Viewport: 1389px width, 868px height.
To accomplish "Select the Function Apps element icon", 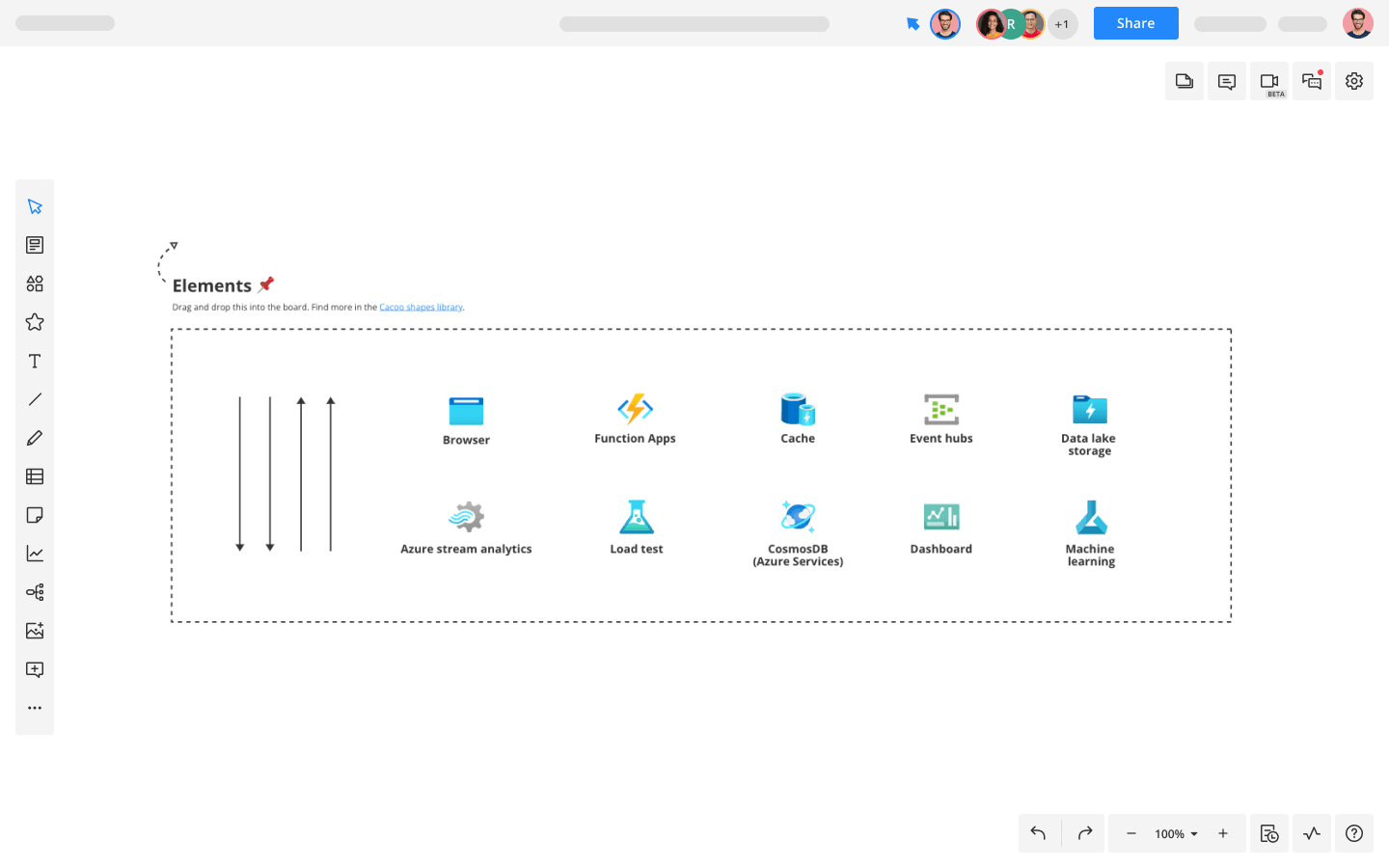I will tap(635, 409).
